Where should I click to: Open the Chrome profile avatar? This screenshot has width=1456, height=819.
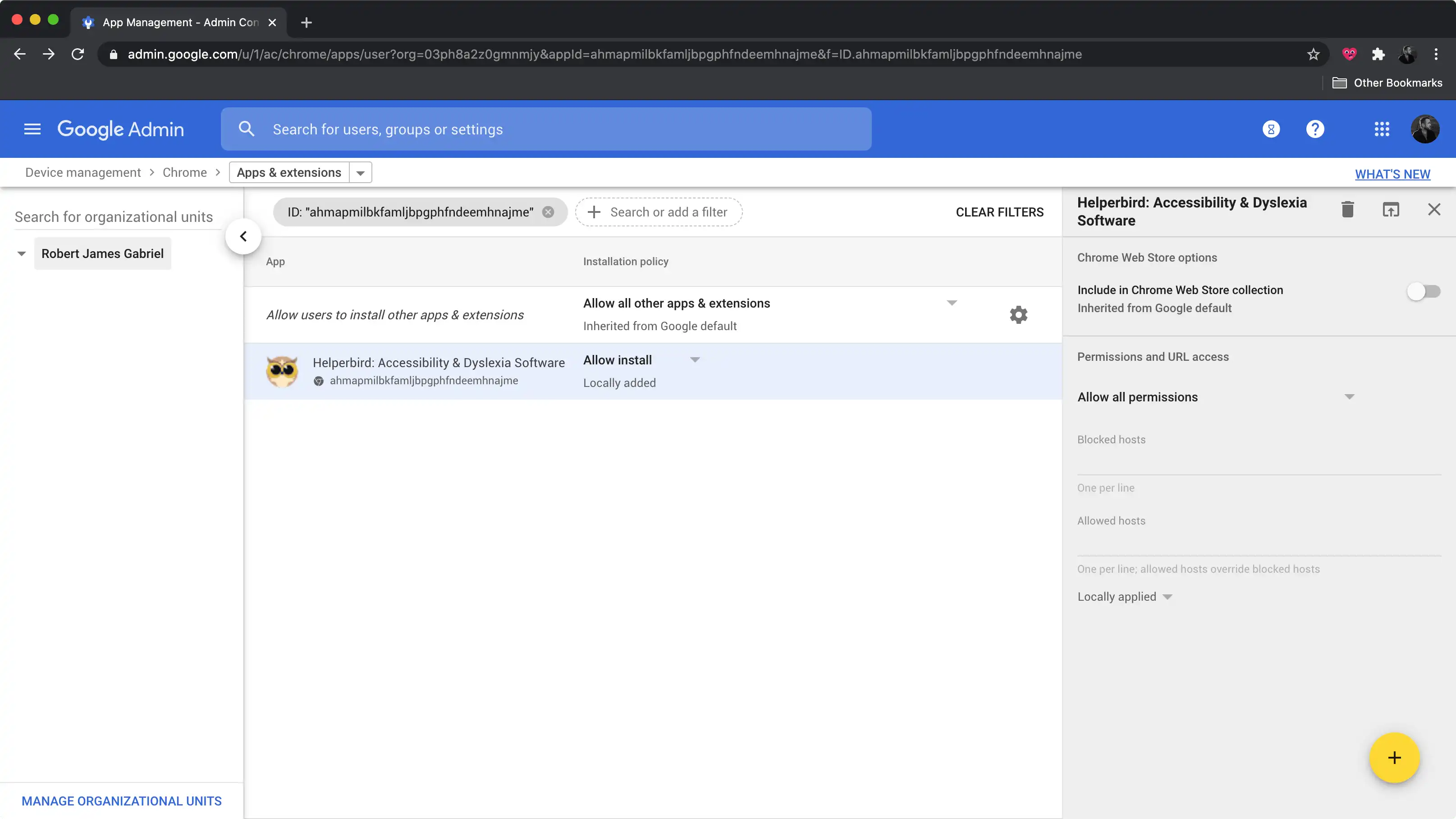(1407, 54)
